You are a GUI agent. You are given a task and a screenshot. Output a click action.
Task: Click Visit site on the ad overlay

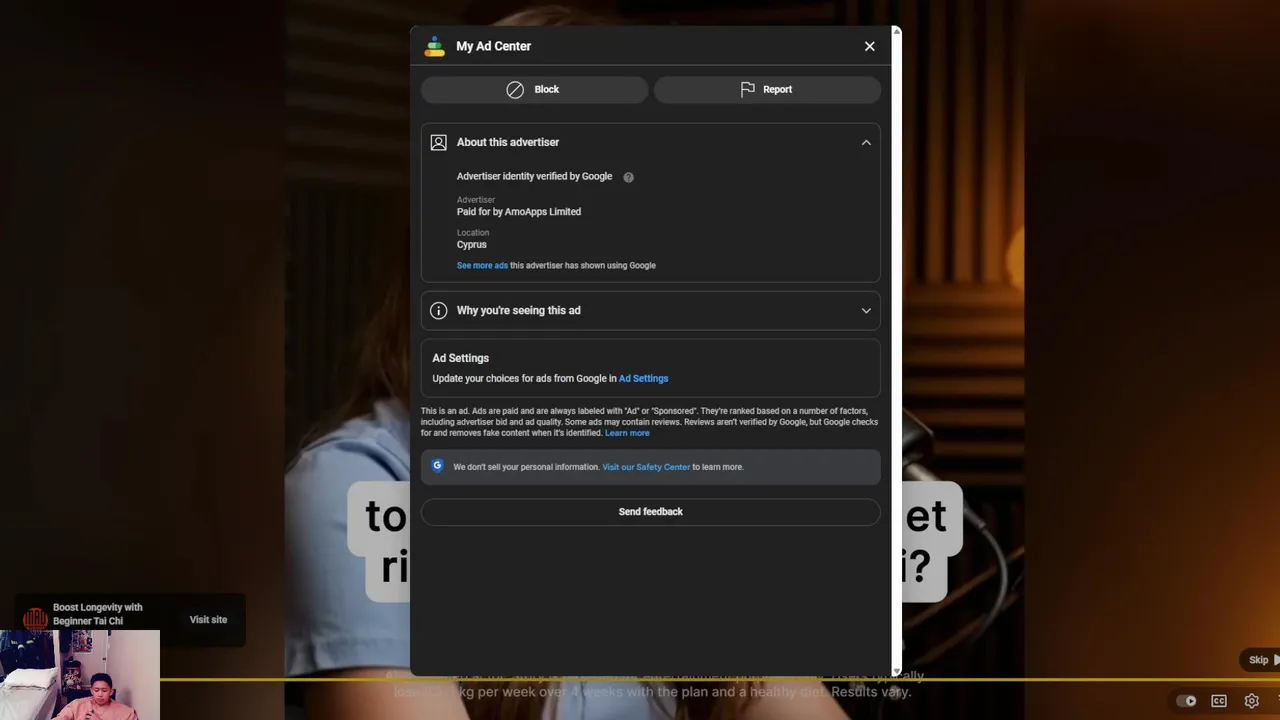coord(208,620)
